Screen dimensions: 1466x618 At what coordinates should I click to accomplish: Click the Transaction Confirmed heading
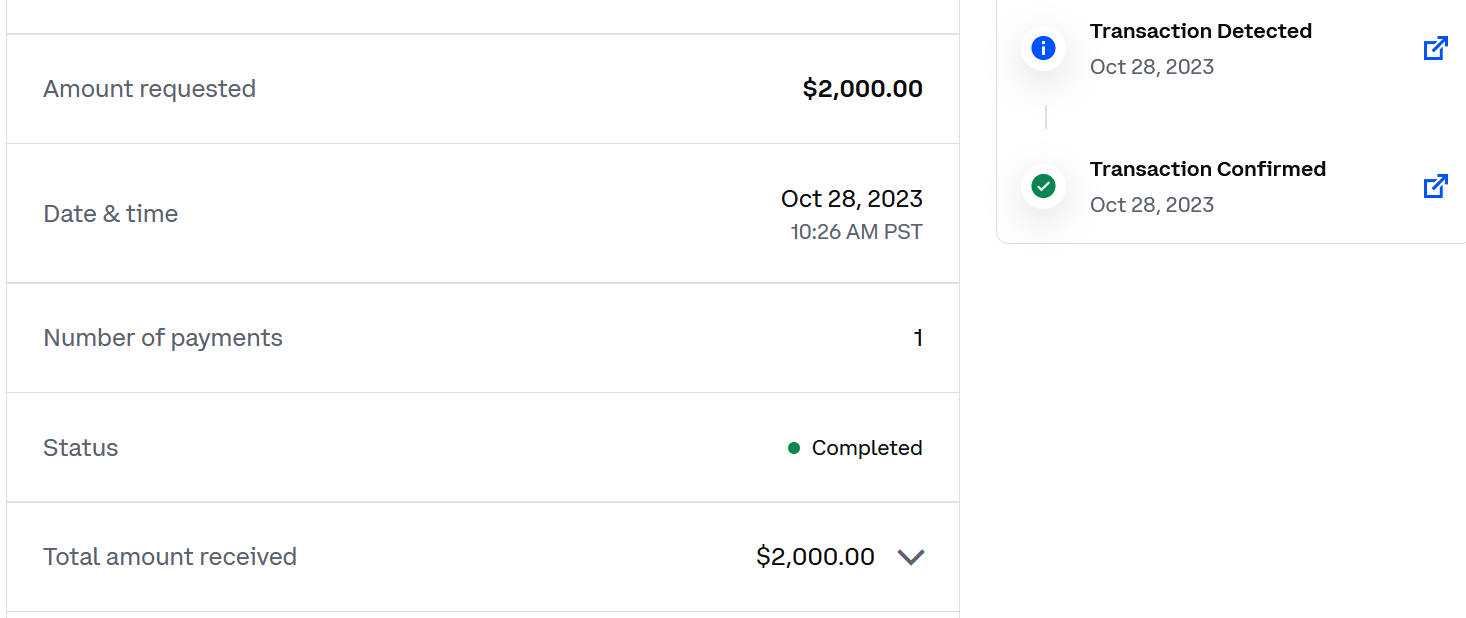pyautogui.click(x=1208, y=169)
